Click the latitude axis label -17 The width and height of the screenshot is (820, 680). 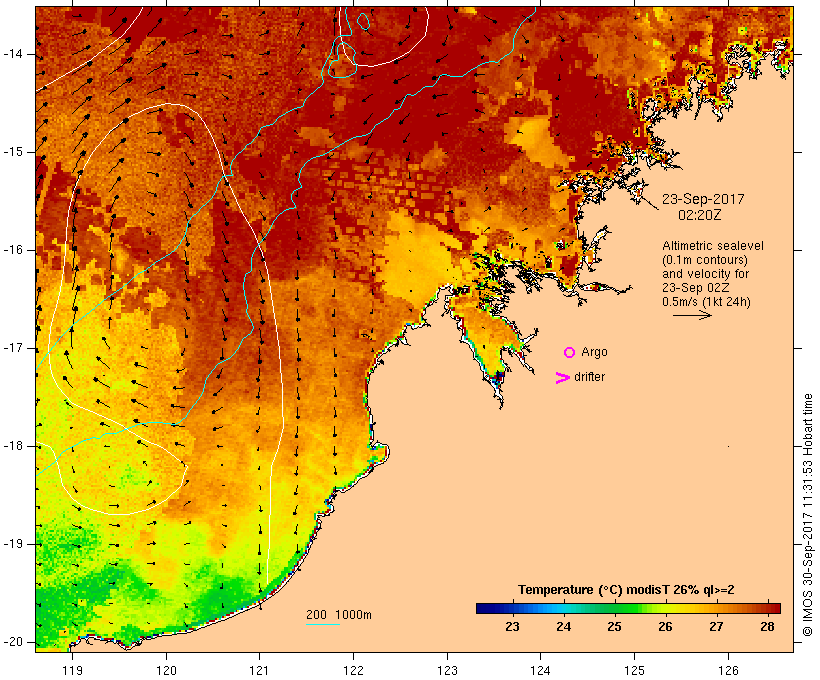pos(12,348)
